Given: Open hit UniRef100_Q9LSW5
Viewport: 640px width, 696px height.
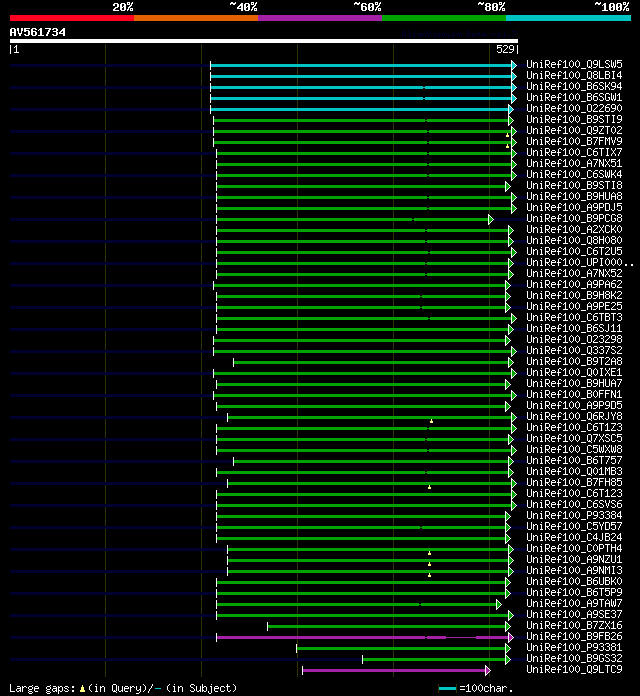Looking at the screenshot, I should pyautogui.click(x=574, y=64).
